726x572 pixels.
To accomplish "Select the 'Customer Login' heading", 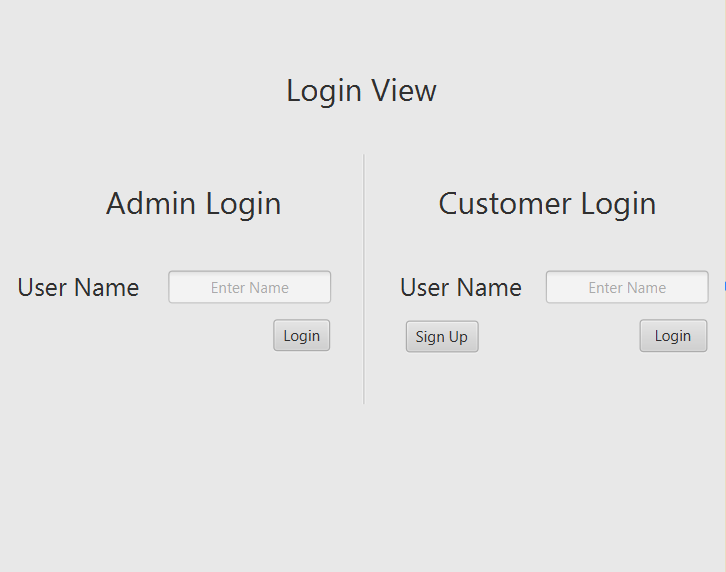I will [547, 204].
